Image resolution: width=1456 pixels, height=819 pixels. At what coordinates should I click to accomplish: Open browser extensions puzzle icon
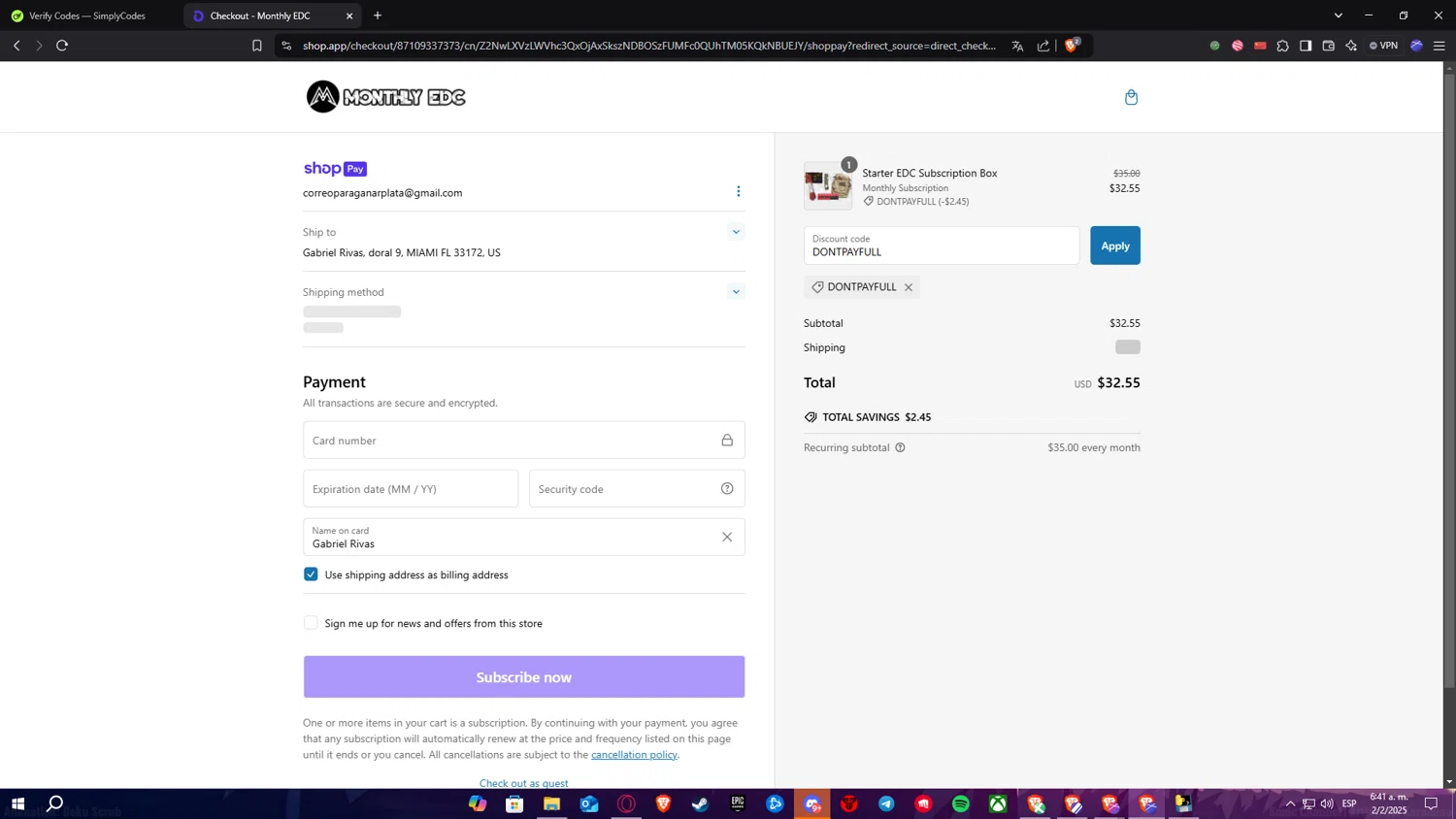[x=1283, y=46]
